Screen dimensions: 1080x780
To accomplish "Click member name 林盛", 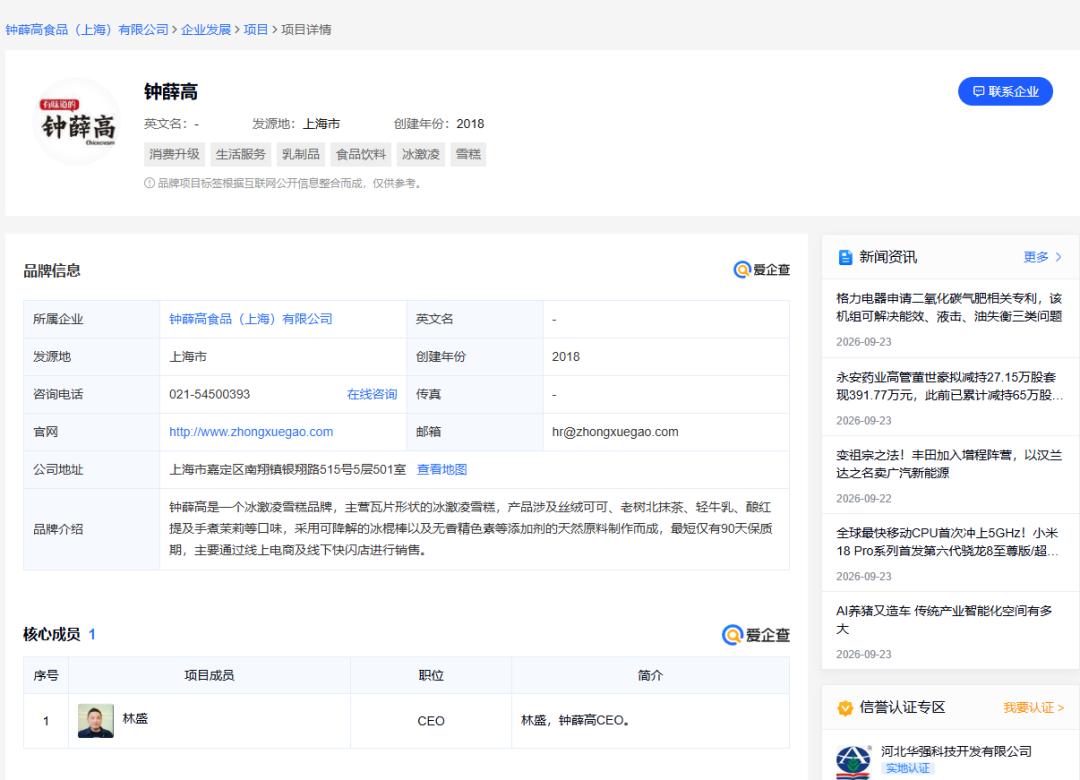I will (x=135, y=719).
